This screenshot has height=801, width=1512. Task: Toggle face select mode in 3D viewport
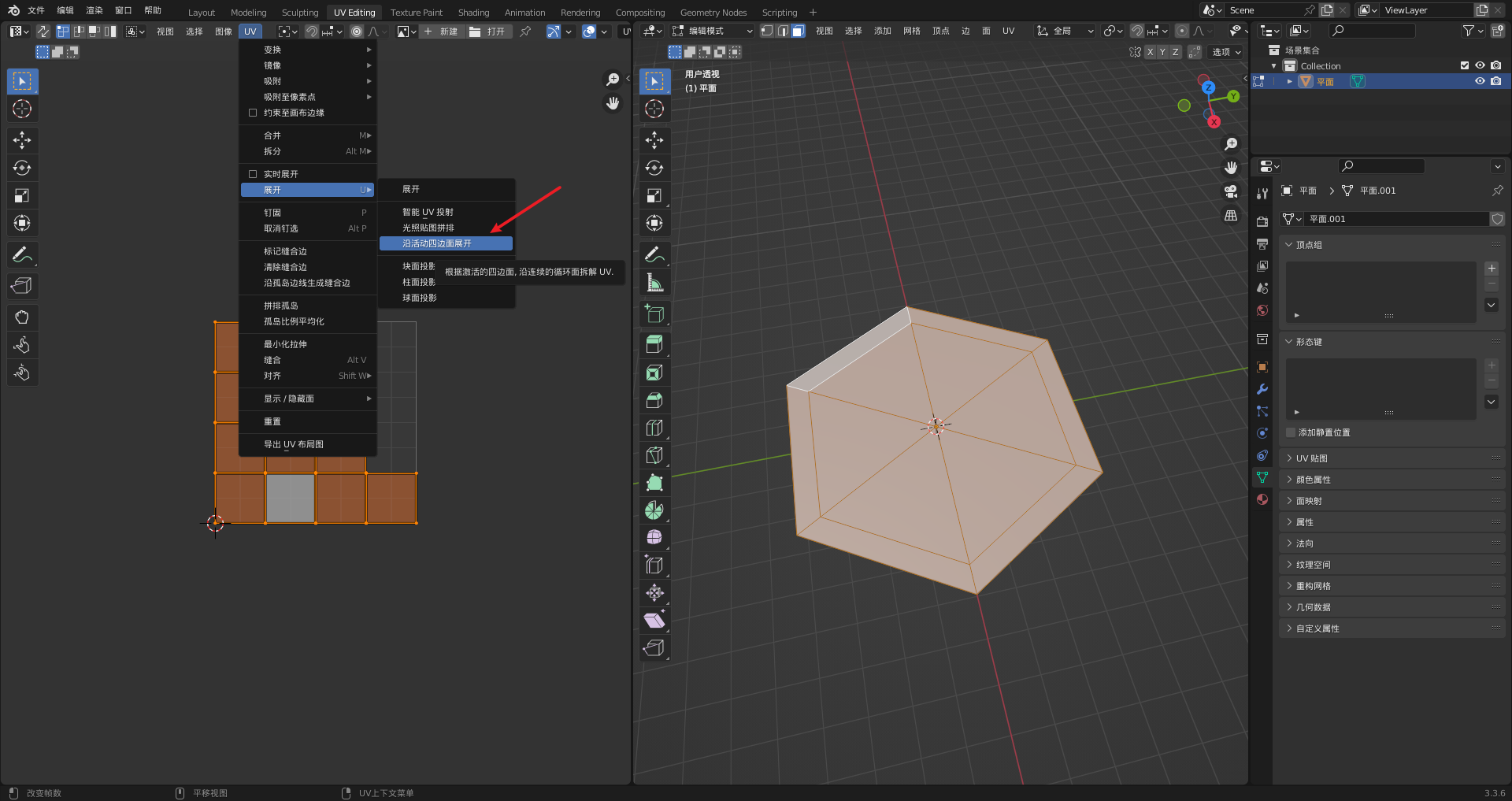[798, 31]
